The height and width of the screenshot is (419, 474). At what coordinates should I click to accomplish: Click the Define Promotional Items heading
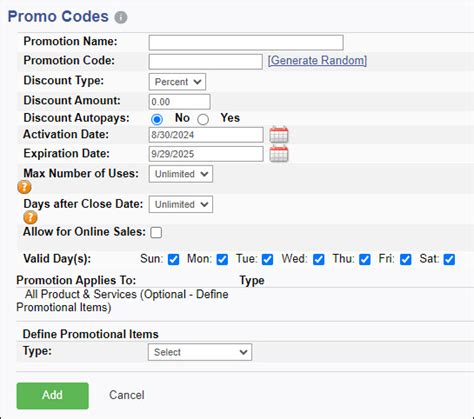tap(90, 334)
